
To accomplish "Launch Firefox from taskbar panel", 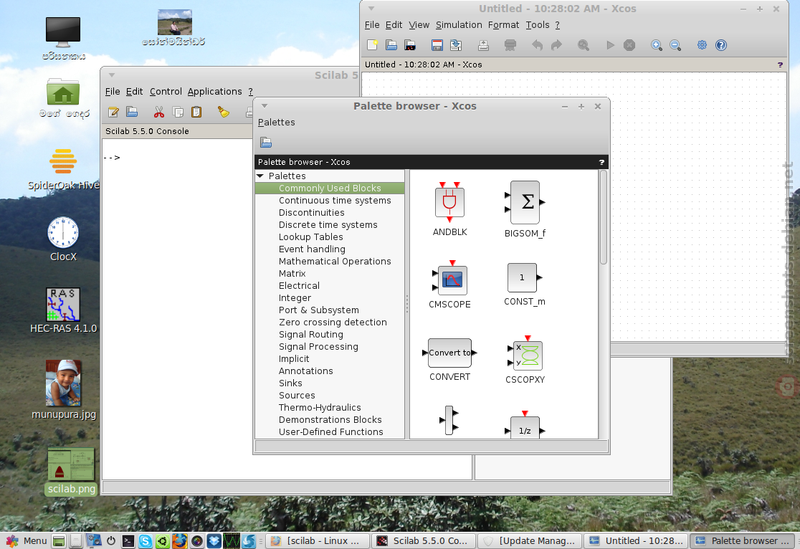I will coord(179,541).
